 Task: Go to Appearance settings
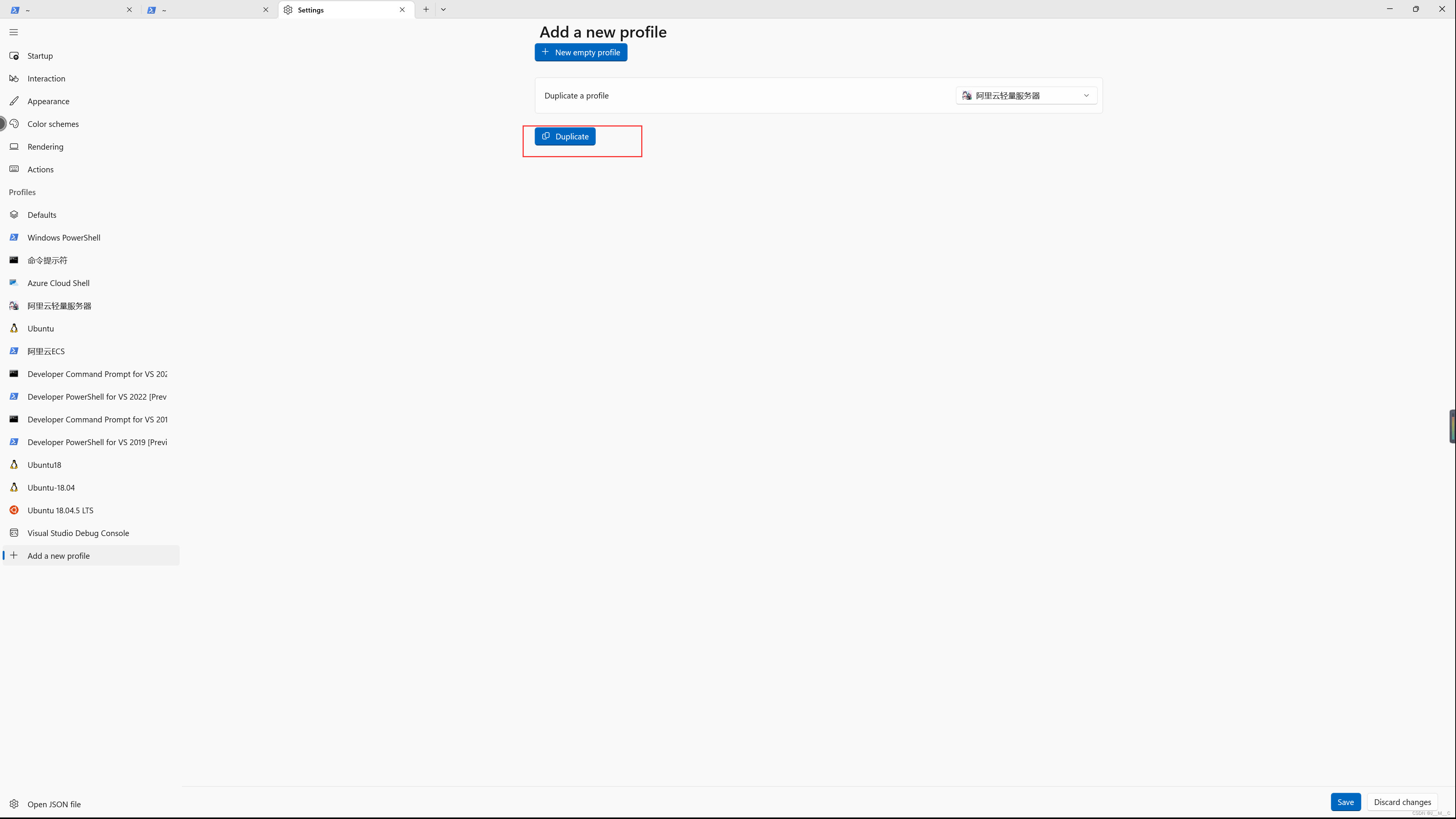tap(48, 101)
